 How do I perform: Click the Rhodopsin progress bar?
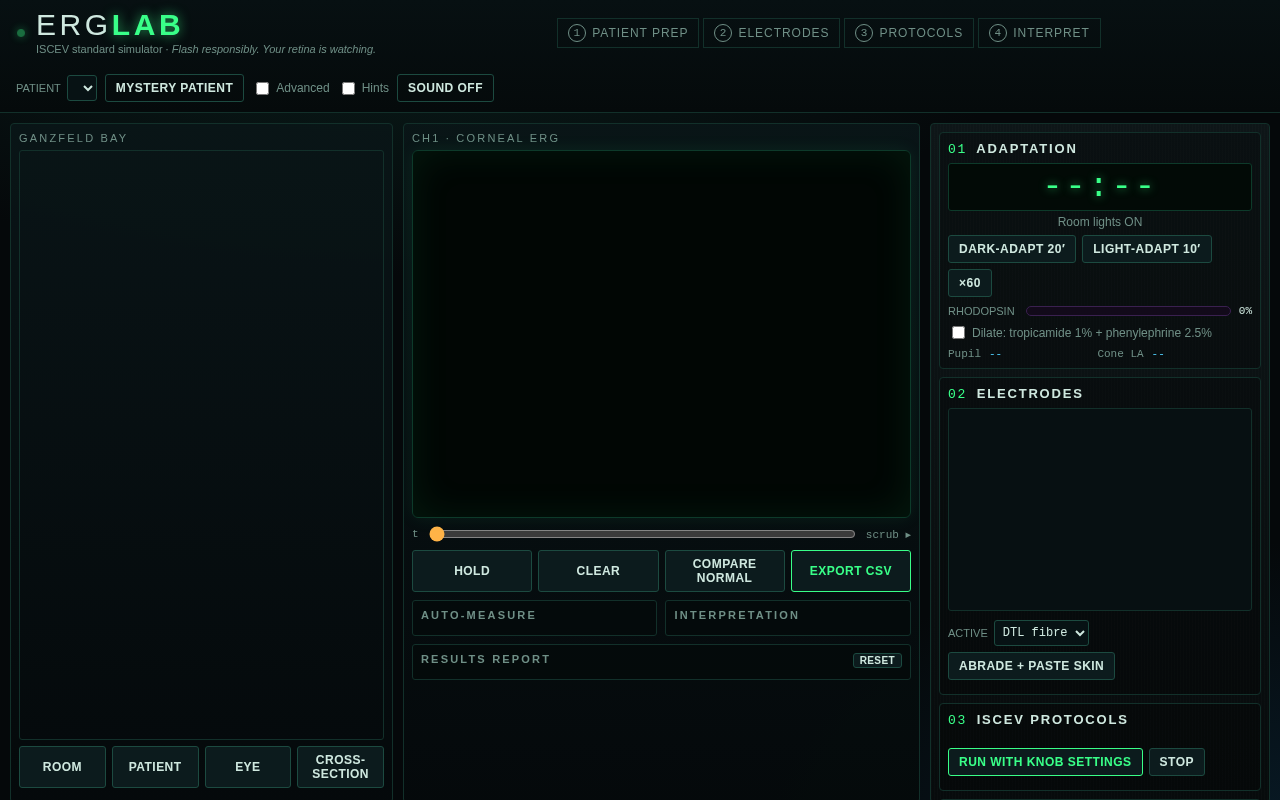coord(1128,311)
